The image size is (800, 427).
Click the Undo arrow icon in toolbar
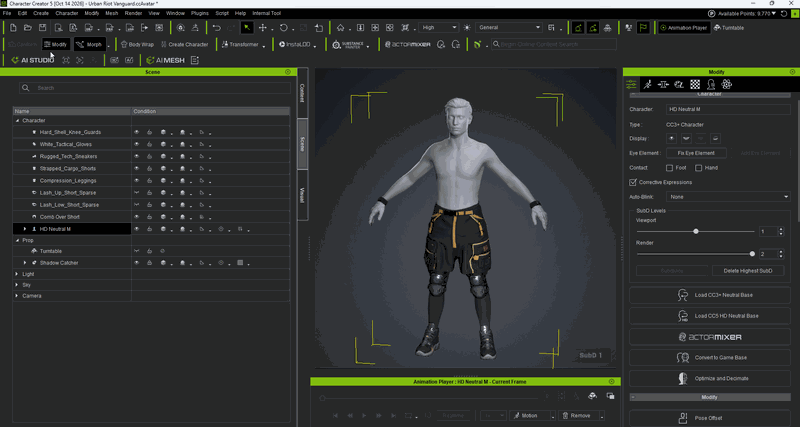[217, 28]
